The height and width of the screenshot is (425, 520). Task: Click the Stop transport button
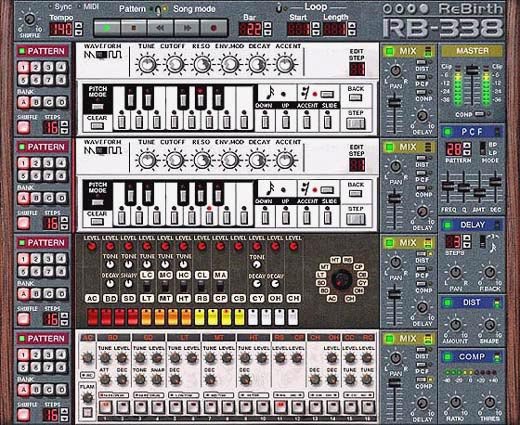[134, 28]
